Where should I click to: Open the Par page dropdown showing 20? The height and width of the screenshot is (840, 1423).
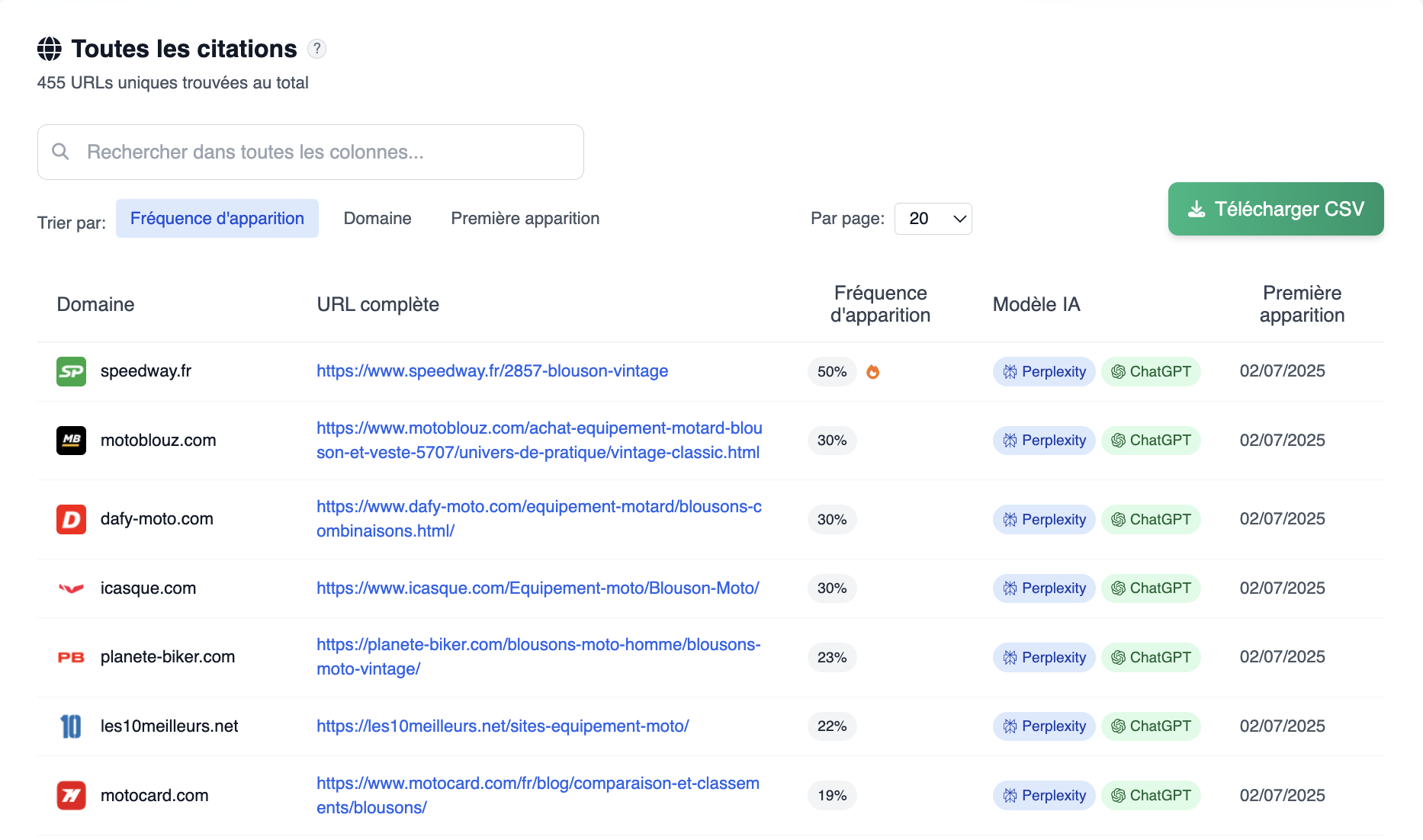click(x=933, y=219)
